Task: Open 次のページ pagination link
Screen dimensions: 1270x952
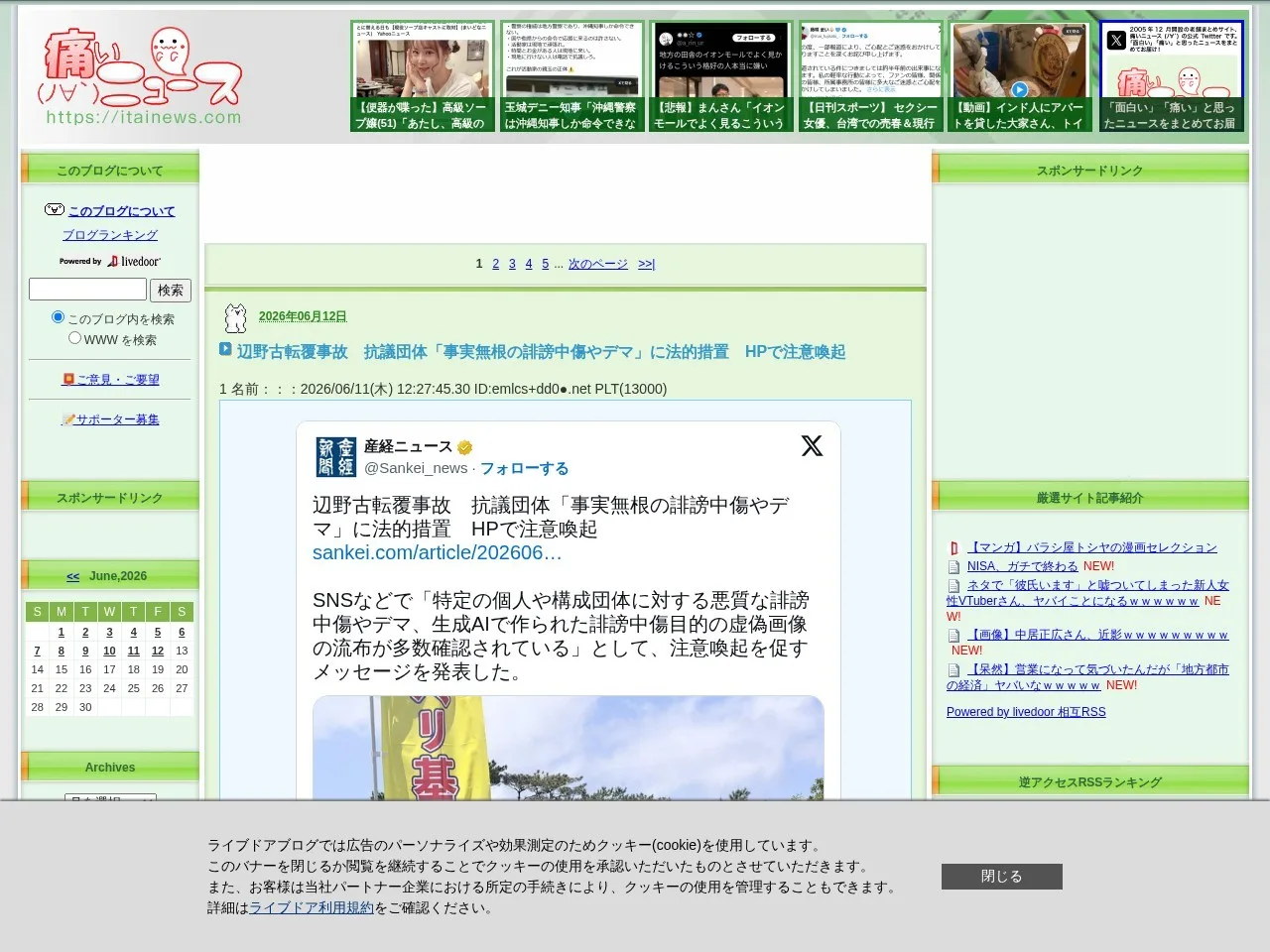Action: click(x=598, y=264)
